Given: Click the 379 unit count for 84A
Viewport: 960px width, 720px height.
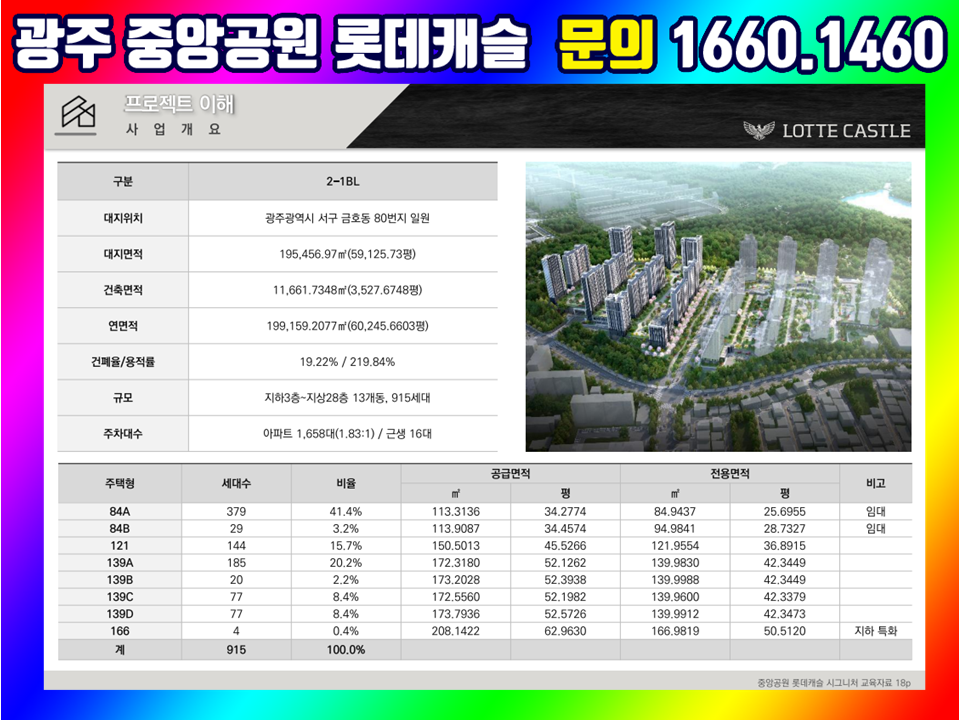Looking at the screenshot, I should coord(236,512).
